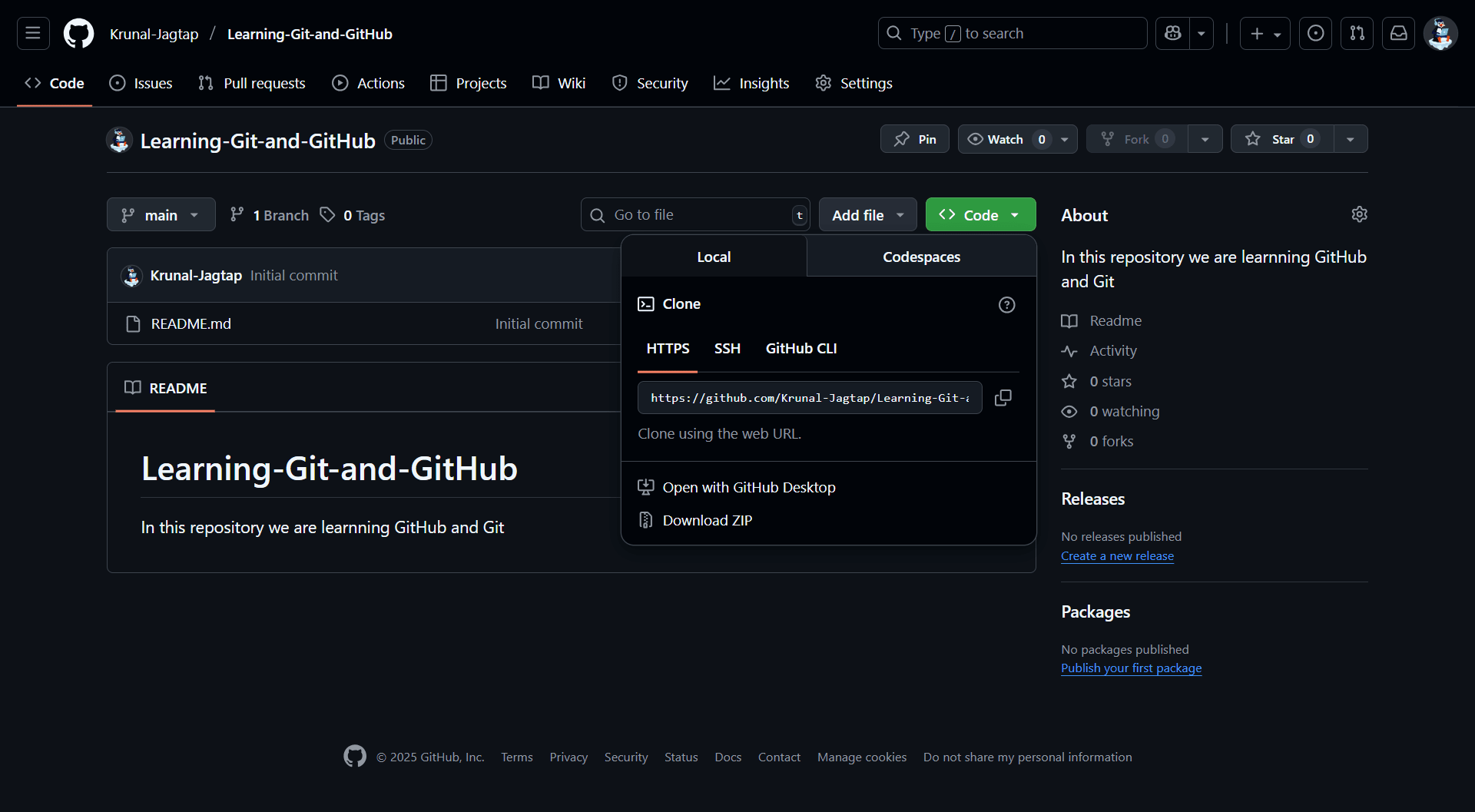Screen dimensions: 1475x812
Task: Open the notifications inbox icon
Action: [1398, 33]
